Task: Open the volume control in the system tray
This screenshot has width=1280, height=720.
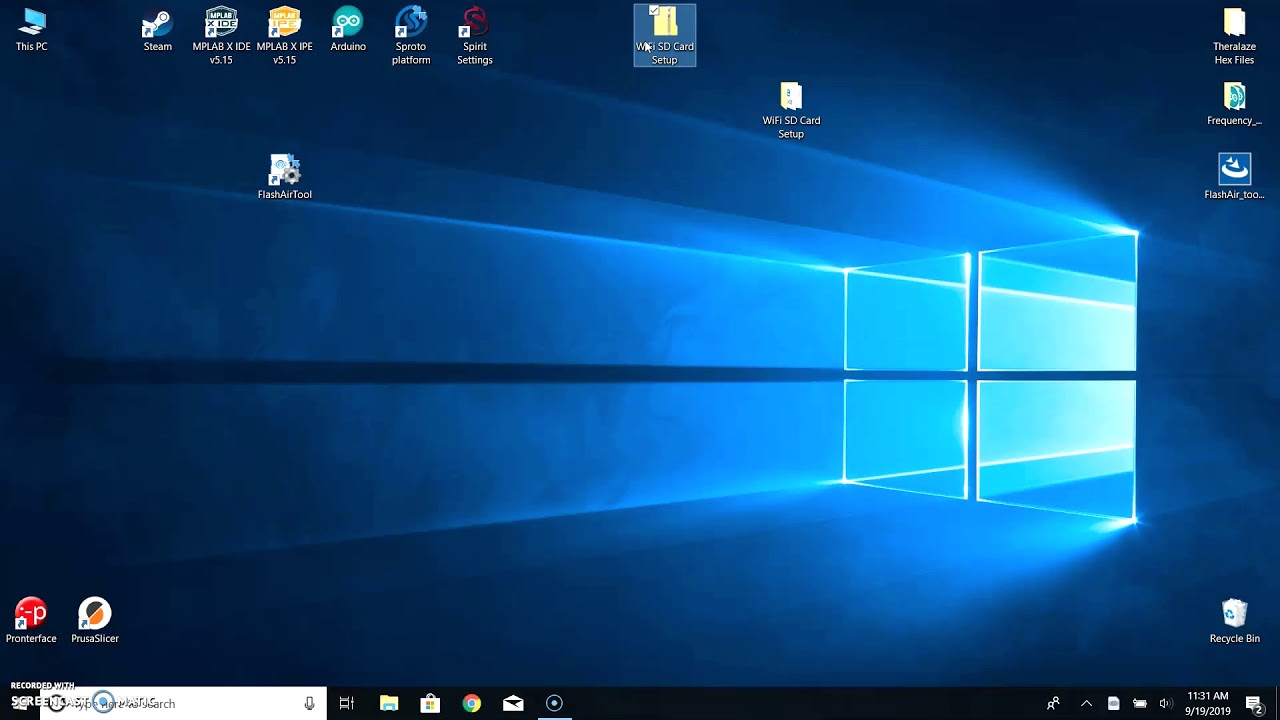Action: [x=1165, y=703]
